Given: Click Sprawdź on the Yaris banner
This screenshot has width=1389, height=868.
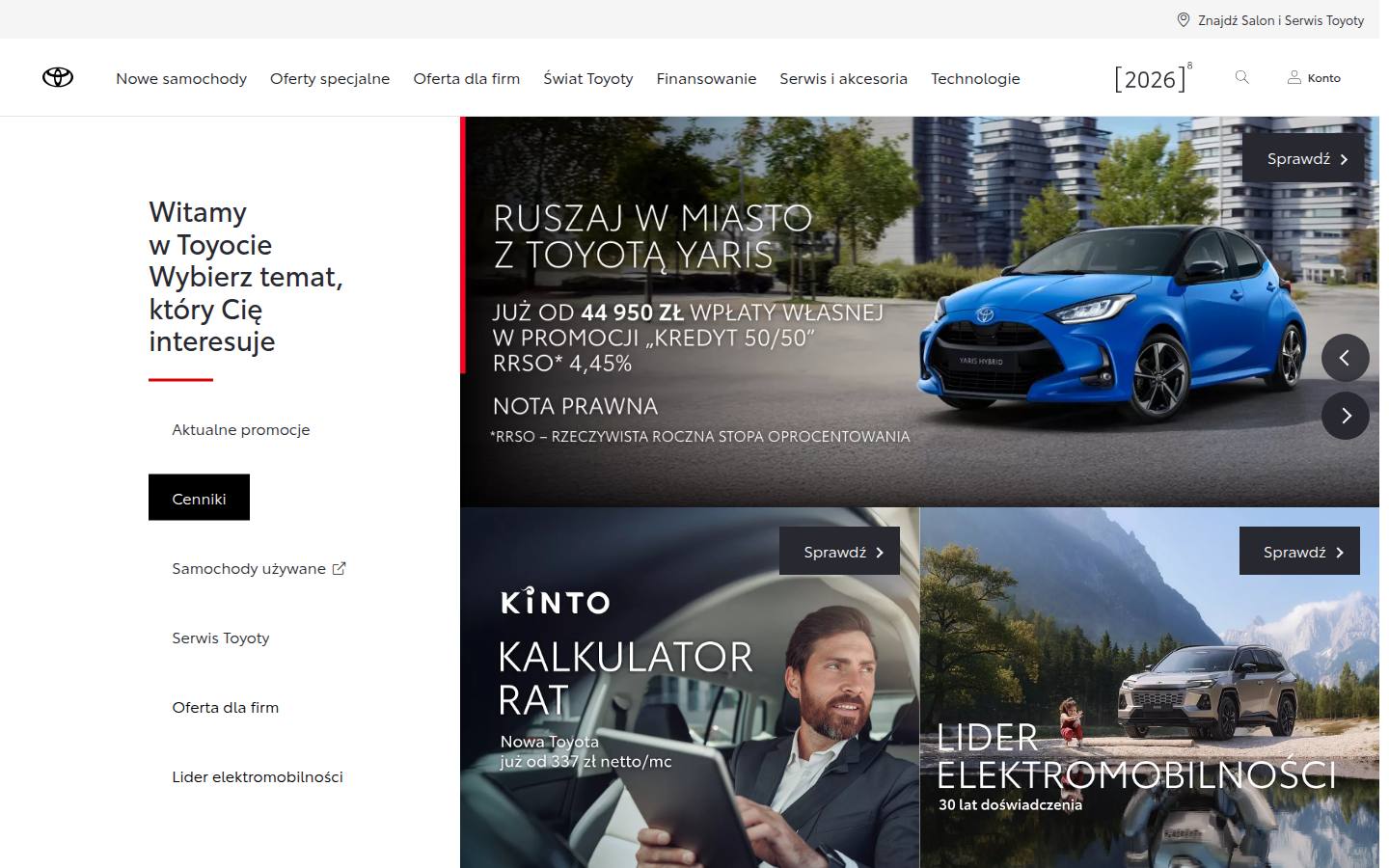Looking at the screenshot, I should (x=1303, y=158).
